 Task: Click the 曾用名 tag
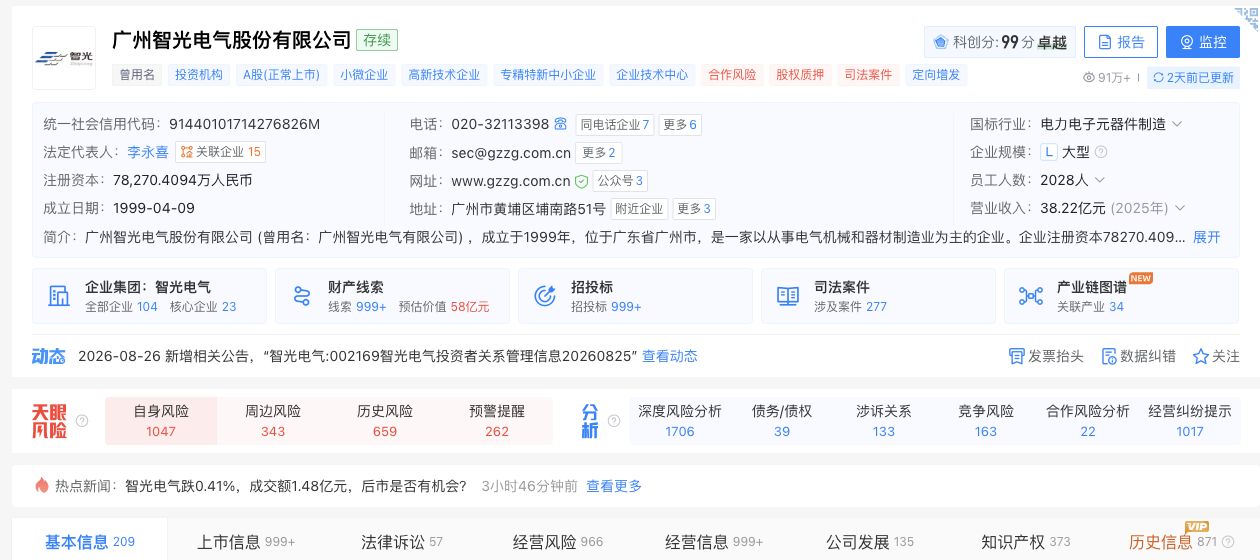tap(138, 74)
